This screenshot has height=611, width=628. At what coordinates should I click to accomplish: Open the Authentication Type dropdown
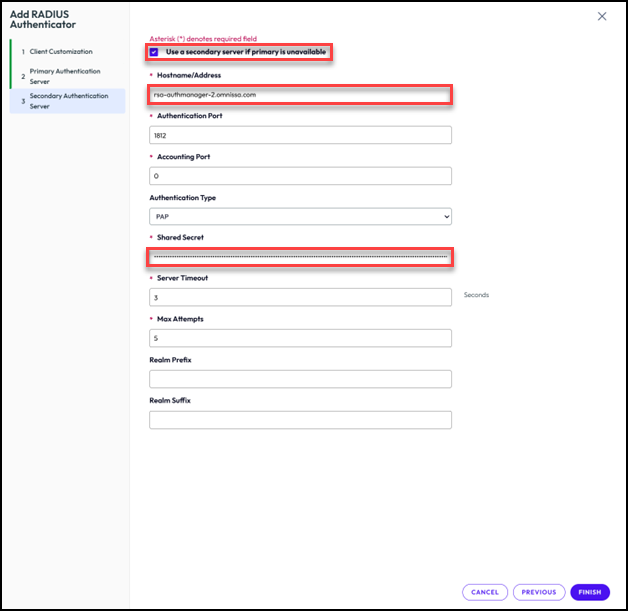(x=300, y=216)
